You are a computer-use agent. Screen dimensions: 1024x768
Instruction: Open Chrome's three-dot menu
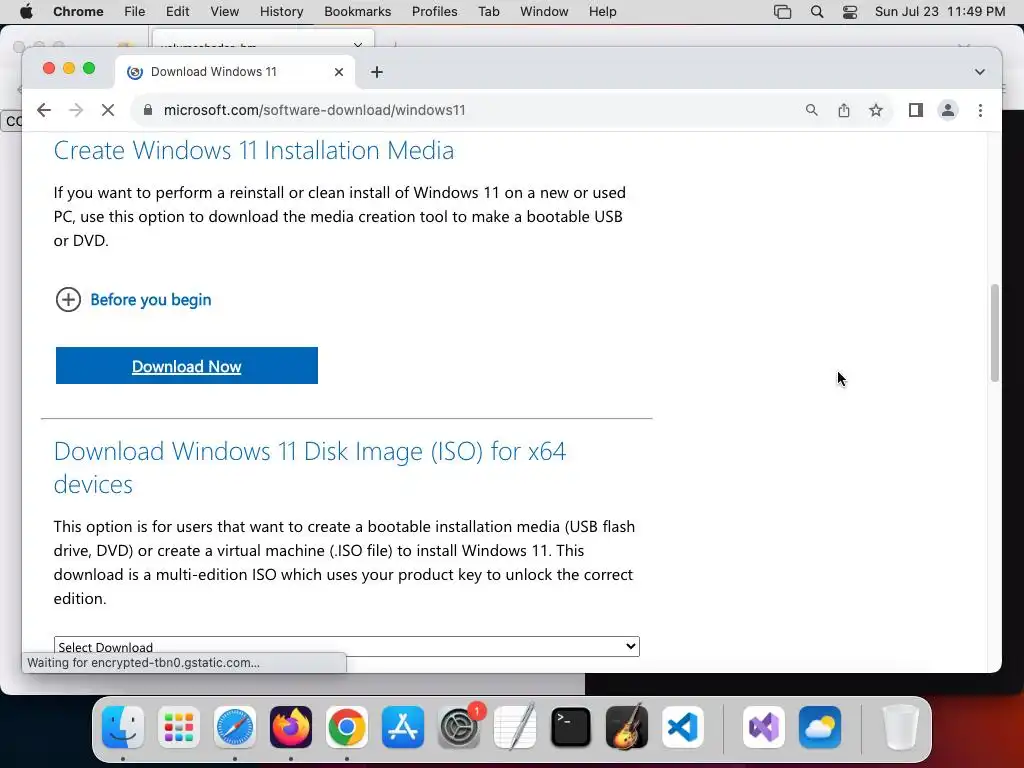pos(980,110)
